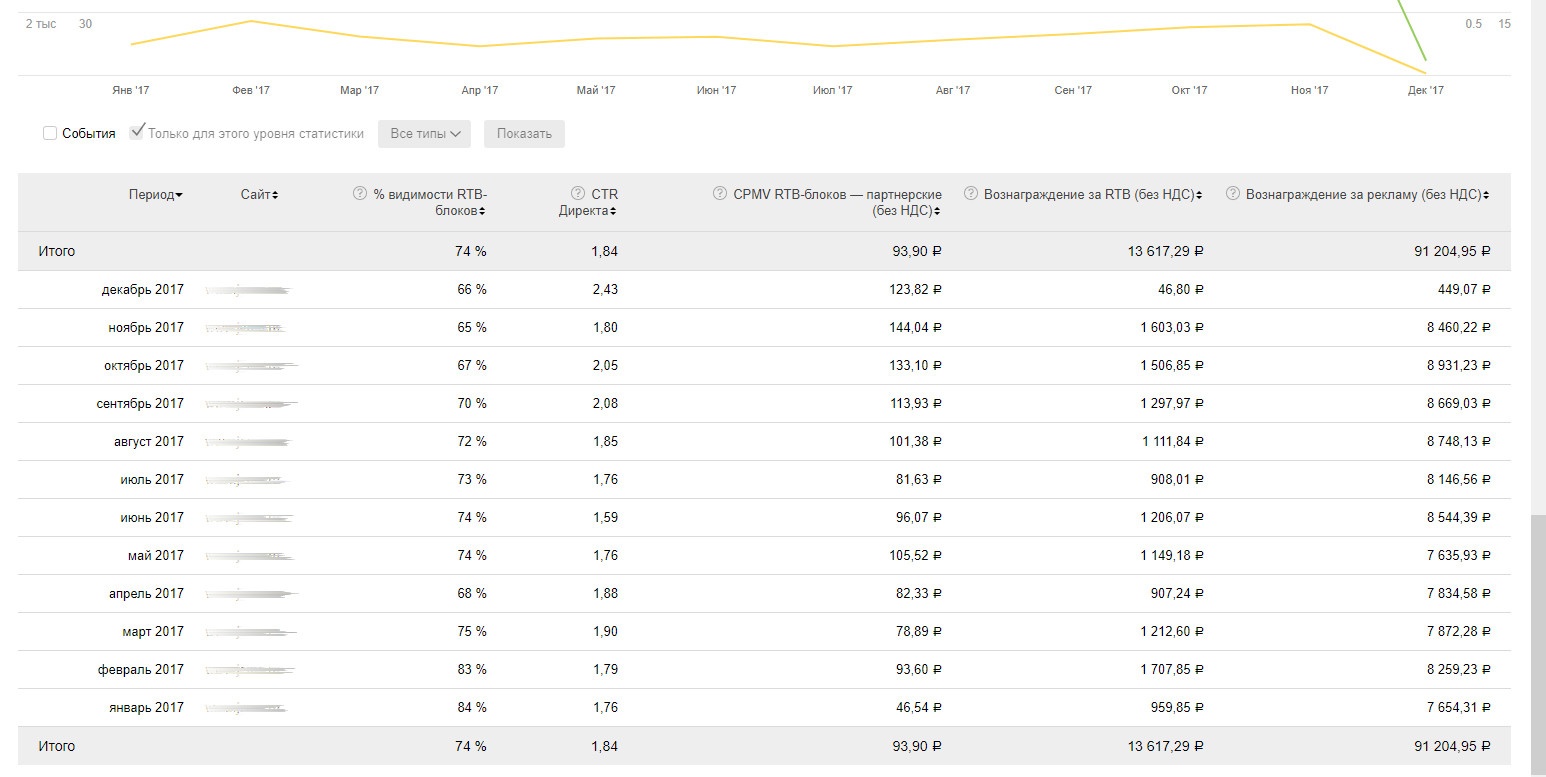The height and width of the screenshot is (777, 1546).
Task: Select the декабрь 2017 period row
Action: pyautogui.click(x=143, y=290)
